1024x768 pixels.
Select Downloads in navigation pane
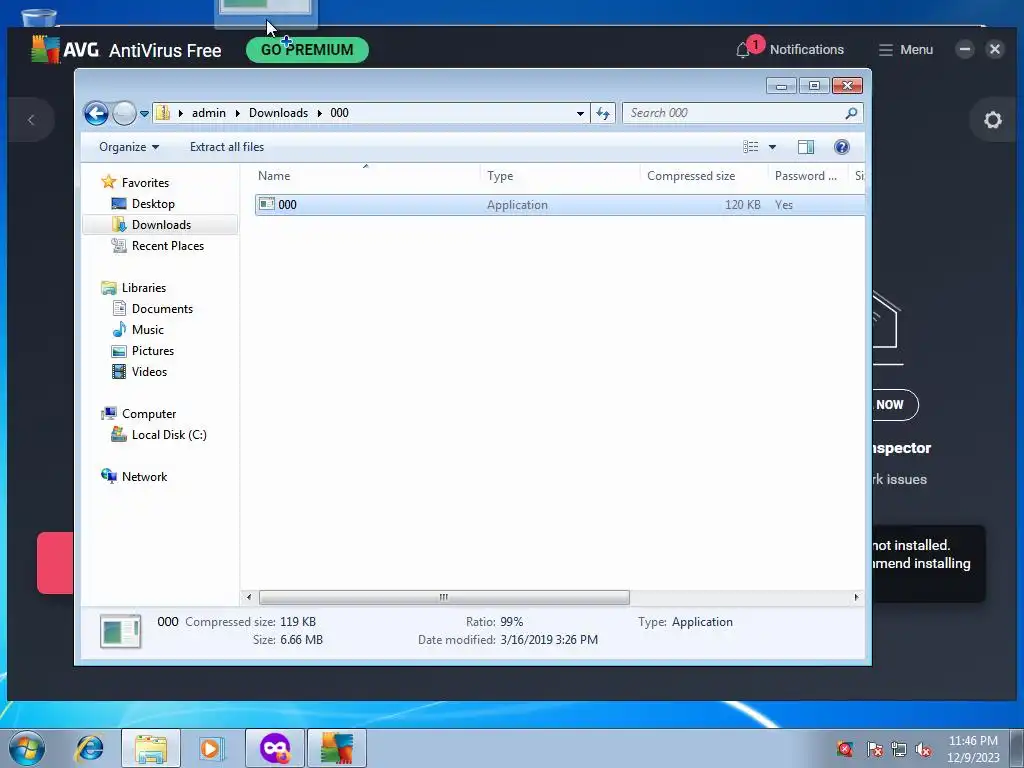(x=161, y=225)
